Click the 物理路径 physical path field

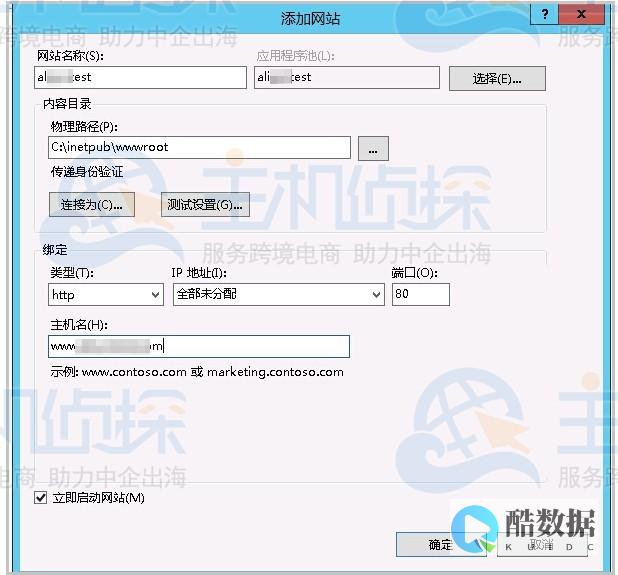[x=199, y=147]
